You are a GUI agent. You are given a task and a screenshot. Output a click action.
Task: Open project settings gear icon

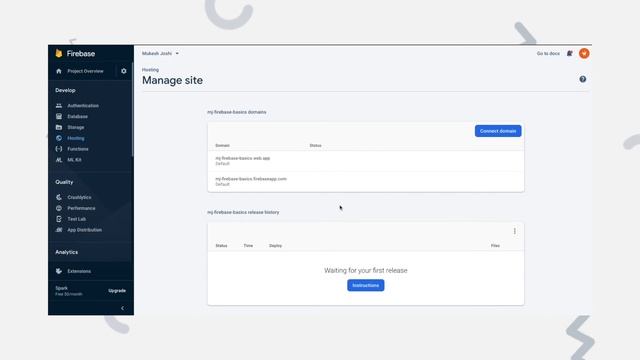[x=124, y=71]
